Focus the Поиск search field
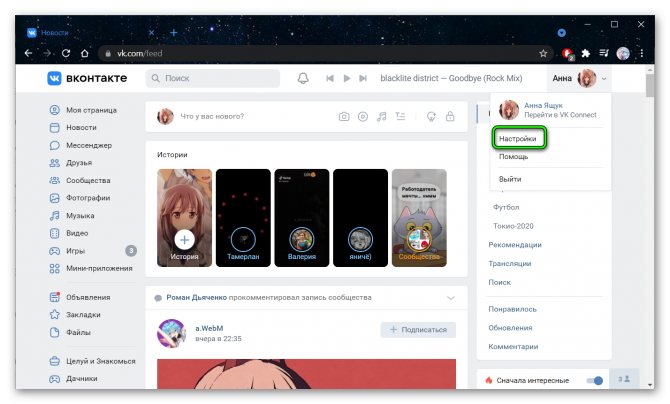Screen dimensions: 670x404 pos(213,78)
